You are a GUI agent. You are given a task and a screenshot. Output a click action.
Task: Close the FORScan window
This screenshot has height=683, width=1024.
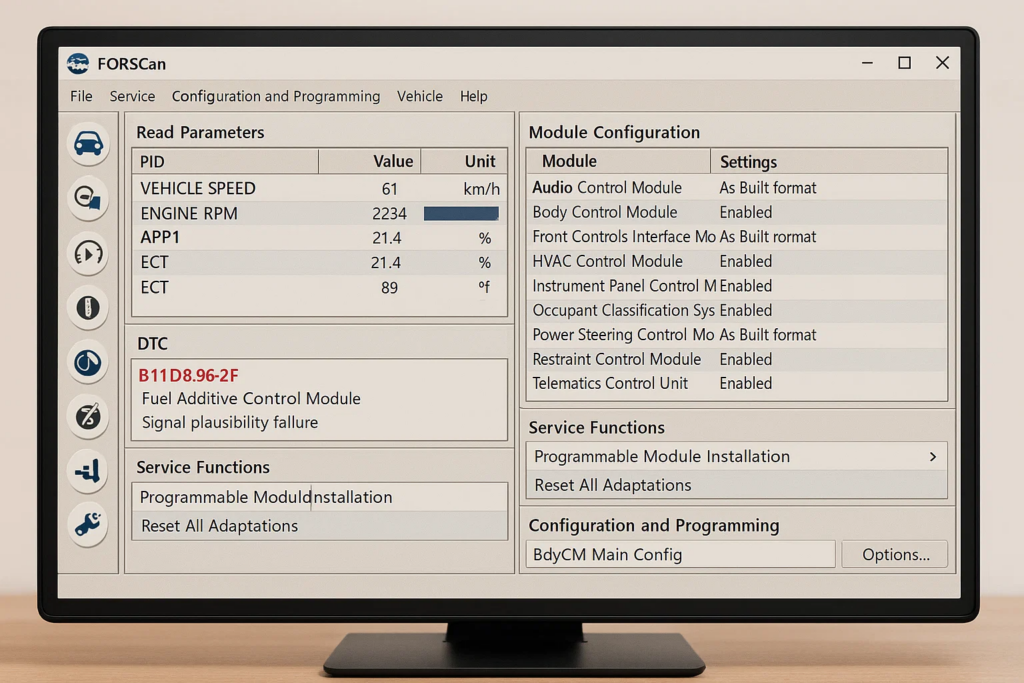click(x=942, y=63)
